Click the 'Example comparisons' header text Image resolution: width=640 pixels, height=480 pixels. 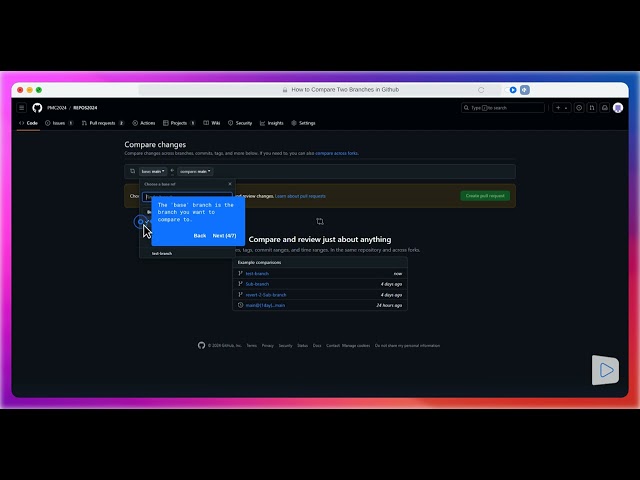(x=259, y=262)
